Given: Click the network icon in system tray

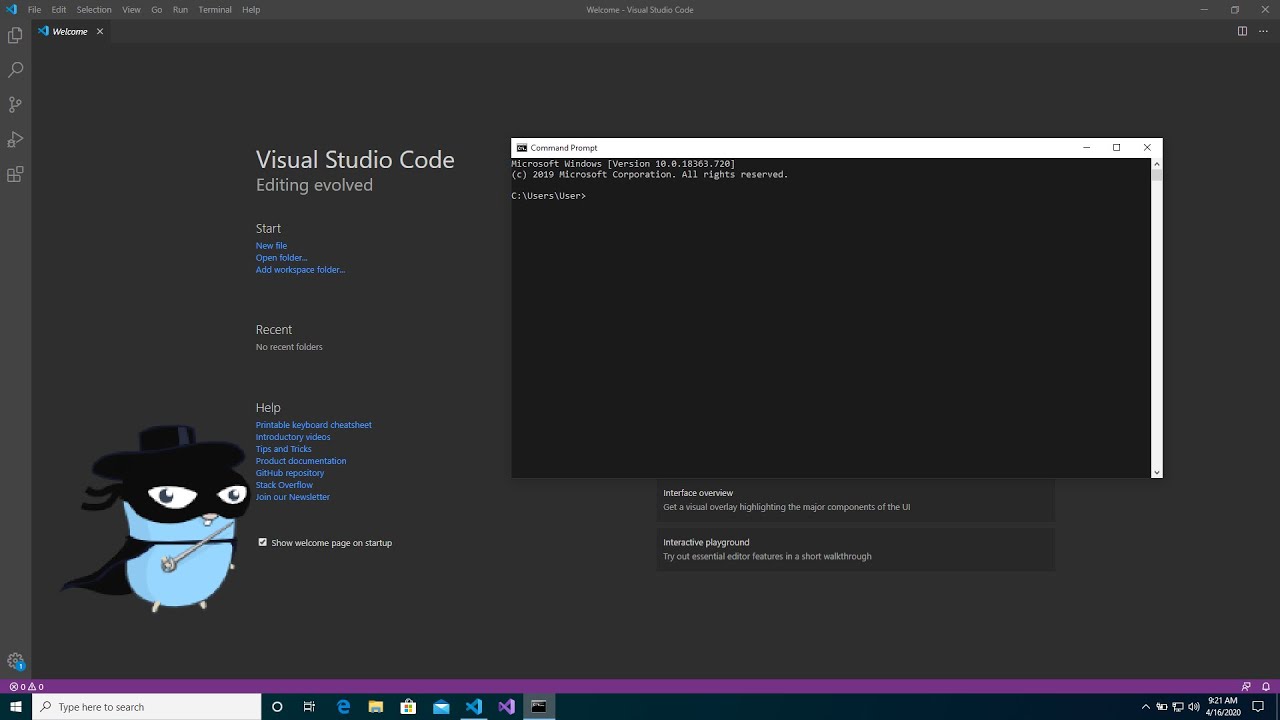Looking at the screenshot, I should [1177, 707].
